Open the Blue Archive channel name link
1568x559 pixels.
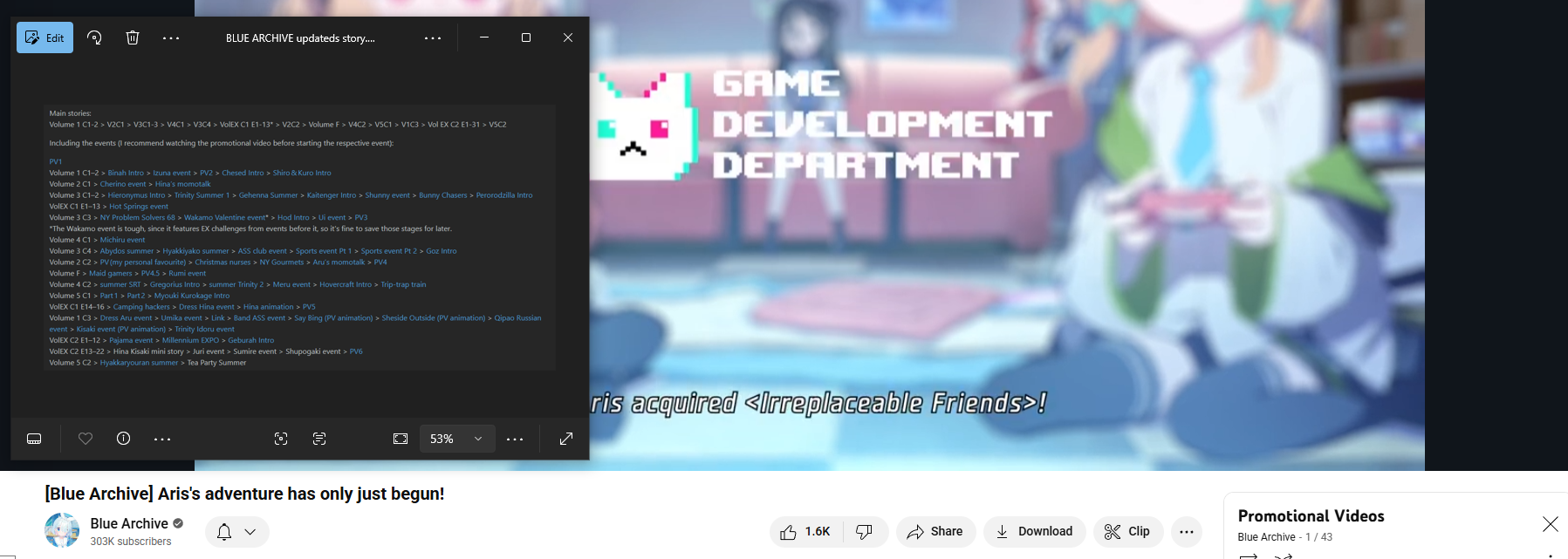[x=129, y=523]
